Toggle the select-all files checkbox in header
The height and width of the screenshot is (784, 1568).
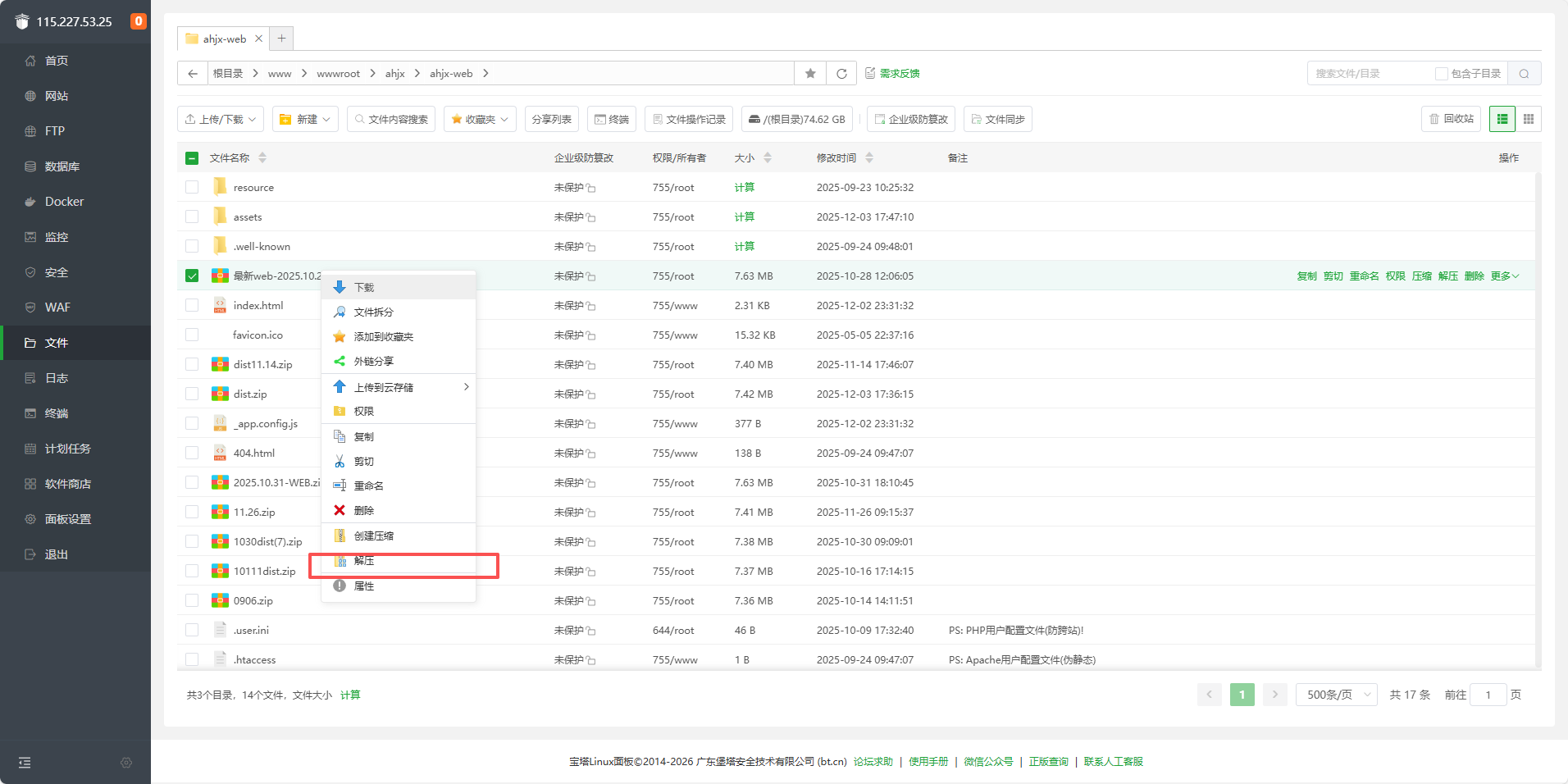pyautogui.click(x=192, y=158)
